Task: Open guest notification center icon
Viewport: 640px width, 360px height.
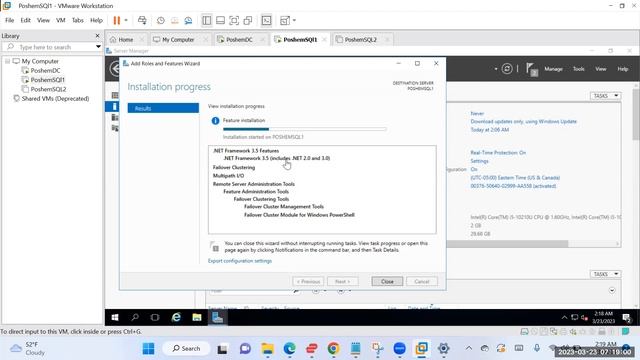Action: (x=626, y=317)
